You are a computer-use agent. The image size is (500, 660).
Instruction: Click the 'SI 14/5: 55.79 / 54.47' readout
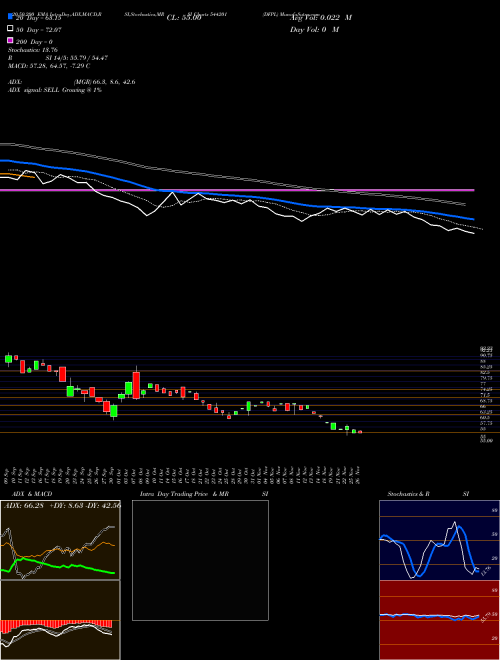point(77,58)
